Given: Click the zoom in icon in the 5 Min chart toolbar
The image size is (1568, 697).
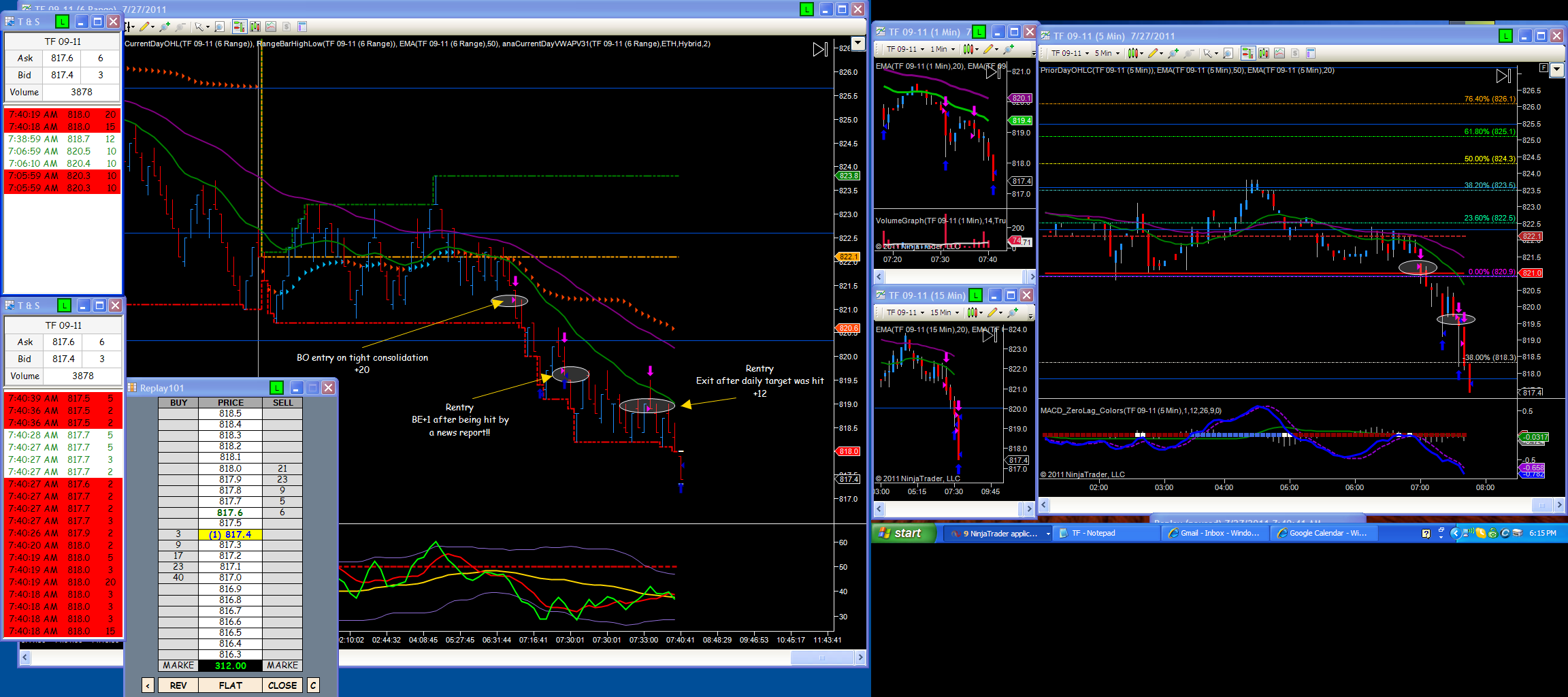Looking at the screenshot, I should click(1173, 53).
